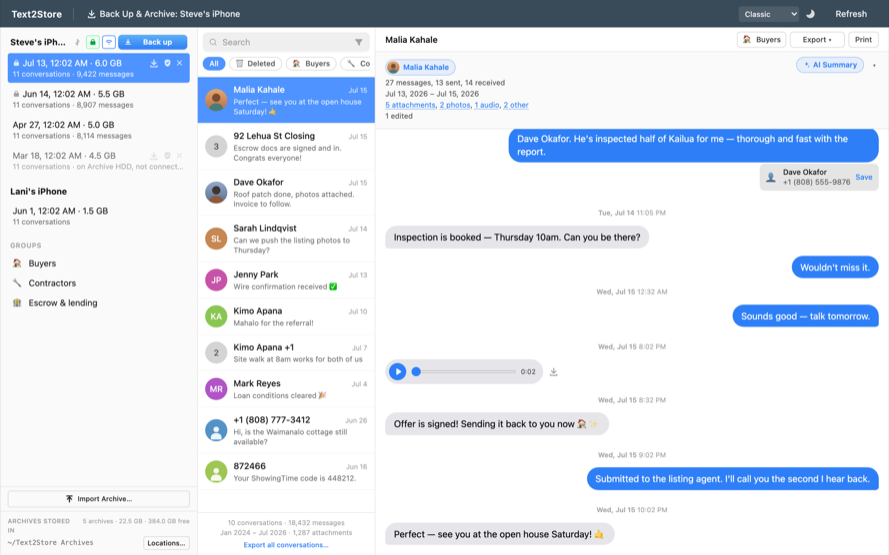
Task: Open the +1 (808) 777-3412 conversation
Action: pos(286,430)
